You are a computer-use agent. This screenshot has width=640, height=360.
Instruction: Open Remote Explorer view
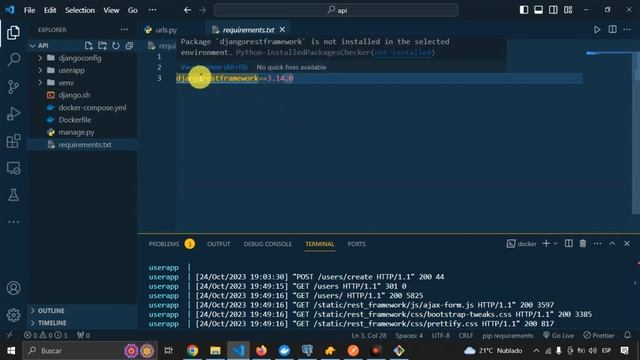coord(13,168)
